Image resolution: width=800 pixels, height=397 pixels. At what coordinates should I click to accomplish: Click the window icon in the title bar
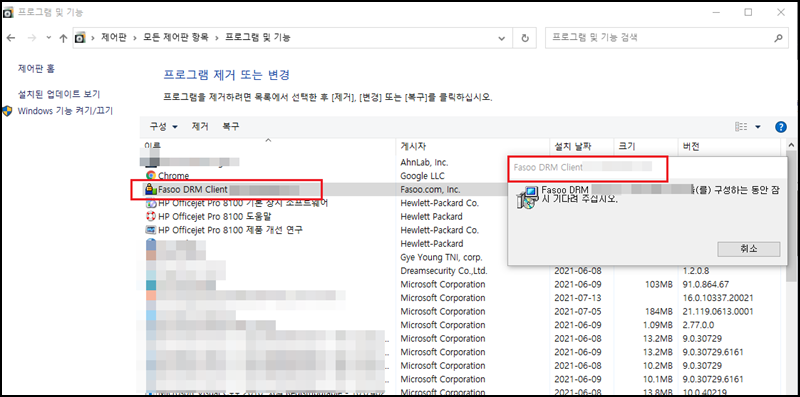coord(8,12)
